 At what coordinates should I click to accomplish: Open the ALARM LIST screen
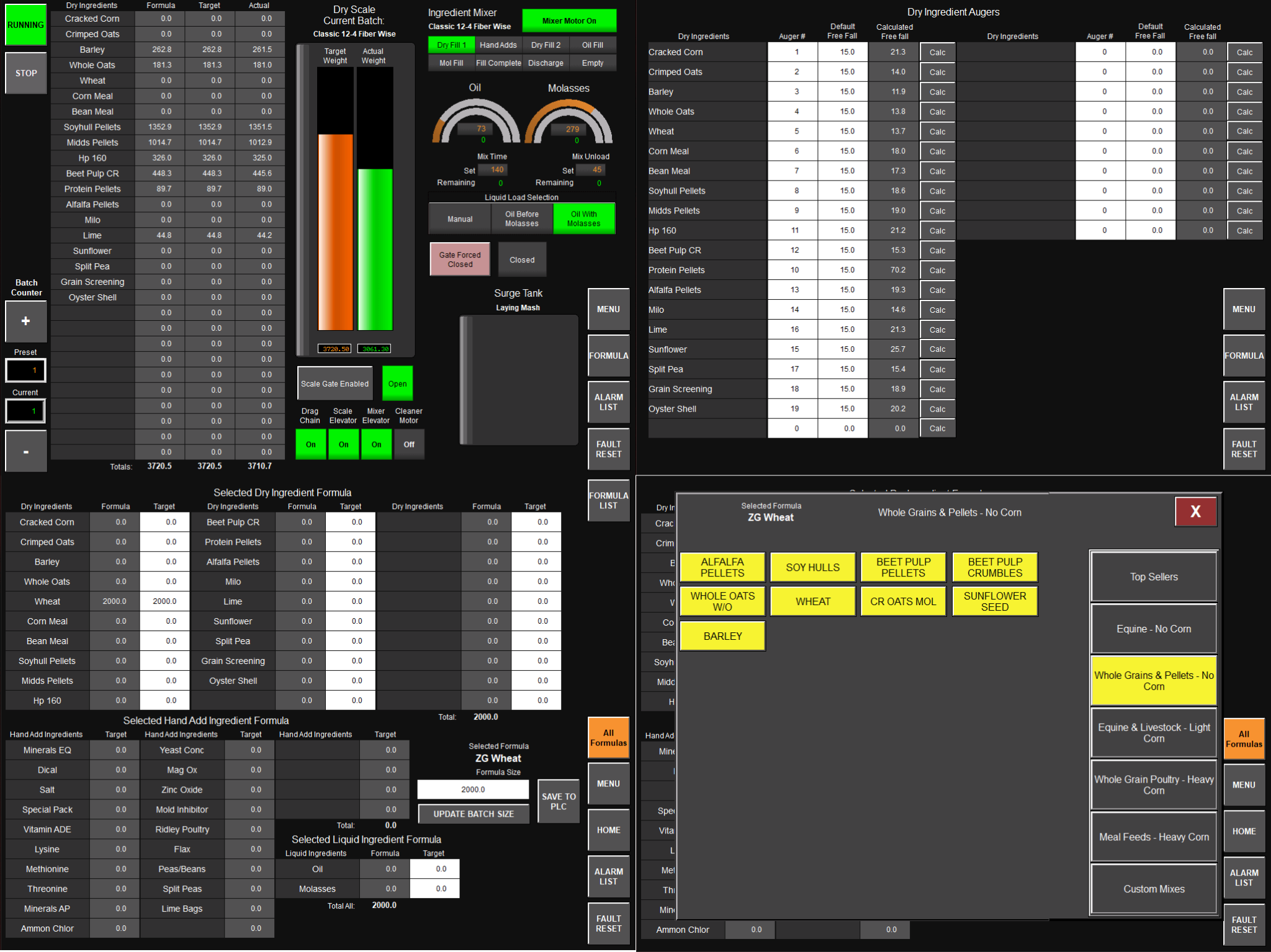pos(608,402)
